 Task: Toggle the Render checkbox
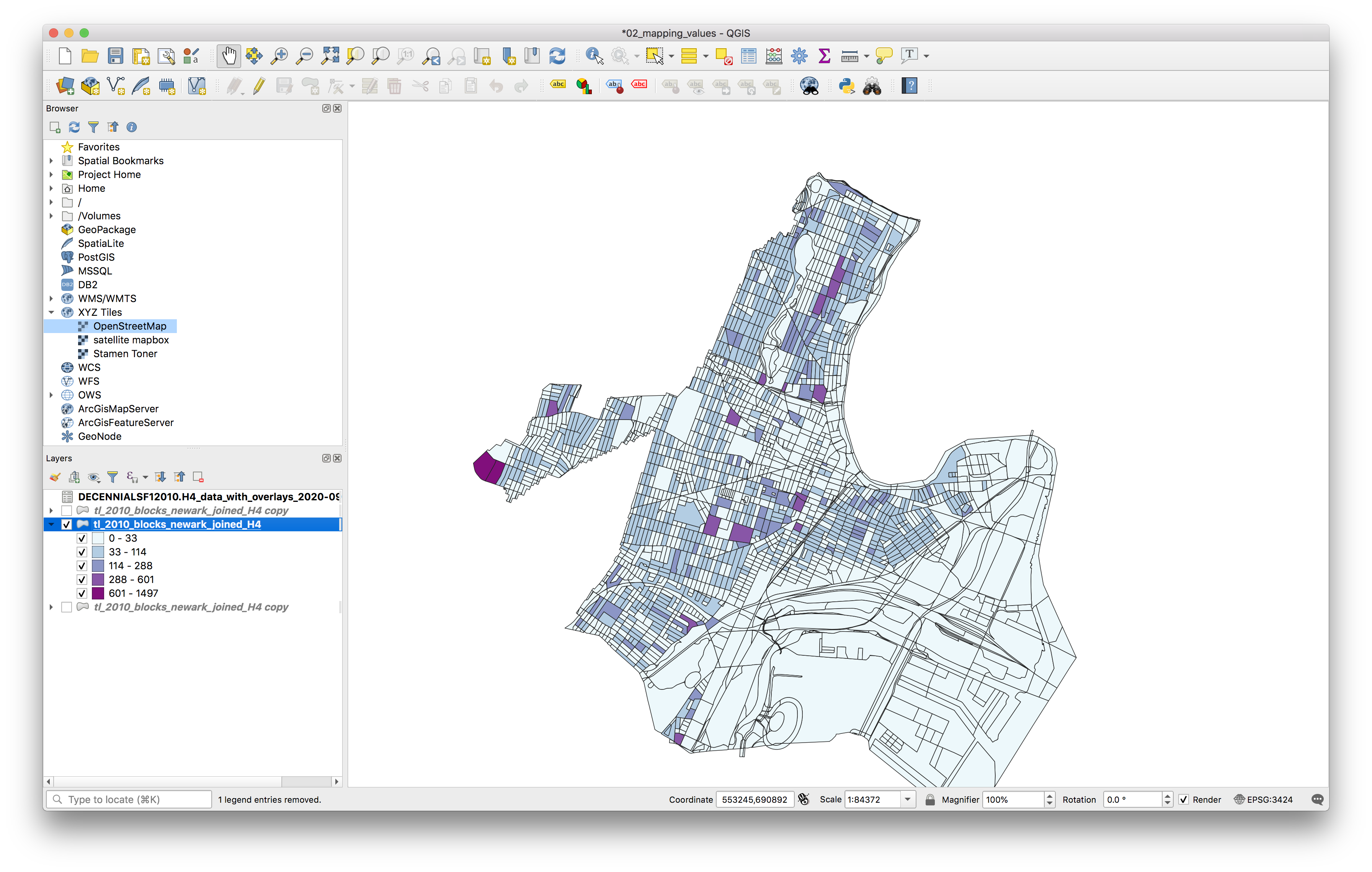1183,800
